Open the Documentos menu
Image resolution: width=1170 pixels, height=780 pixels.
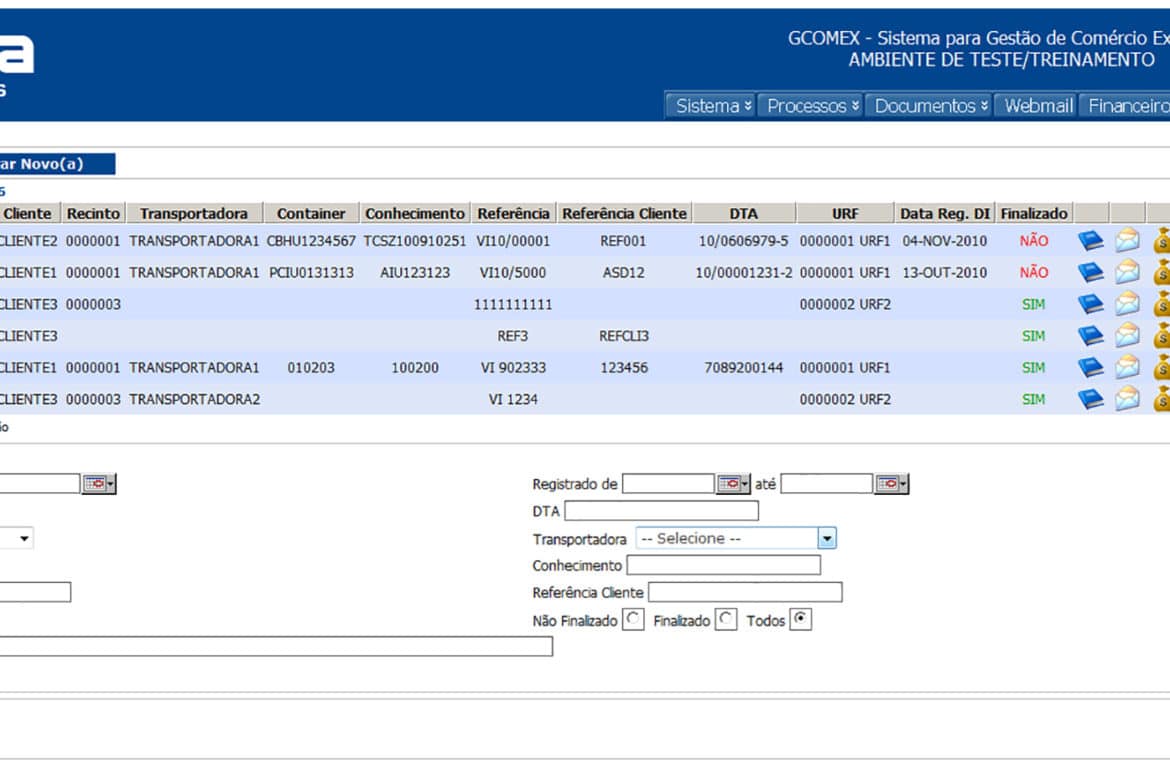point(930,106)
